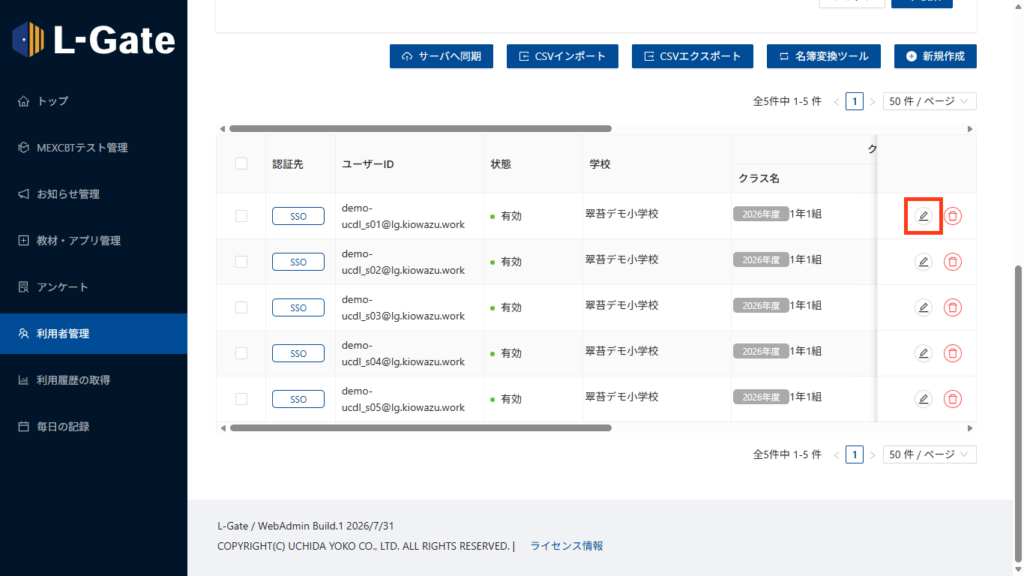
Task: Click the right arrow of top table scrollbar
Action: point(970,129)
